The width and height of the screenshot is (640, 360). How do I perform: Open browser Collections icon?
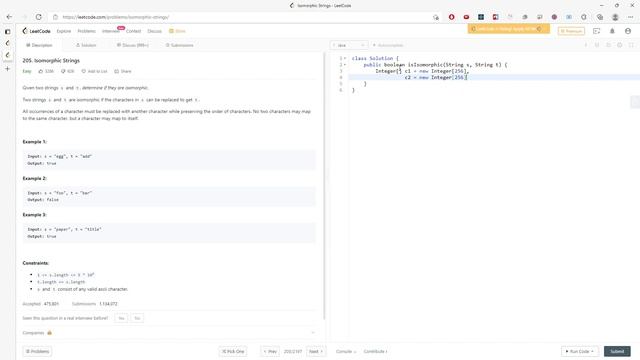click(600, 17)
